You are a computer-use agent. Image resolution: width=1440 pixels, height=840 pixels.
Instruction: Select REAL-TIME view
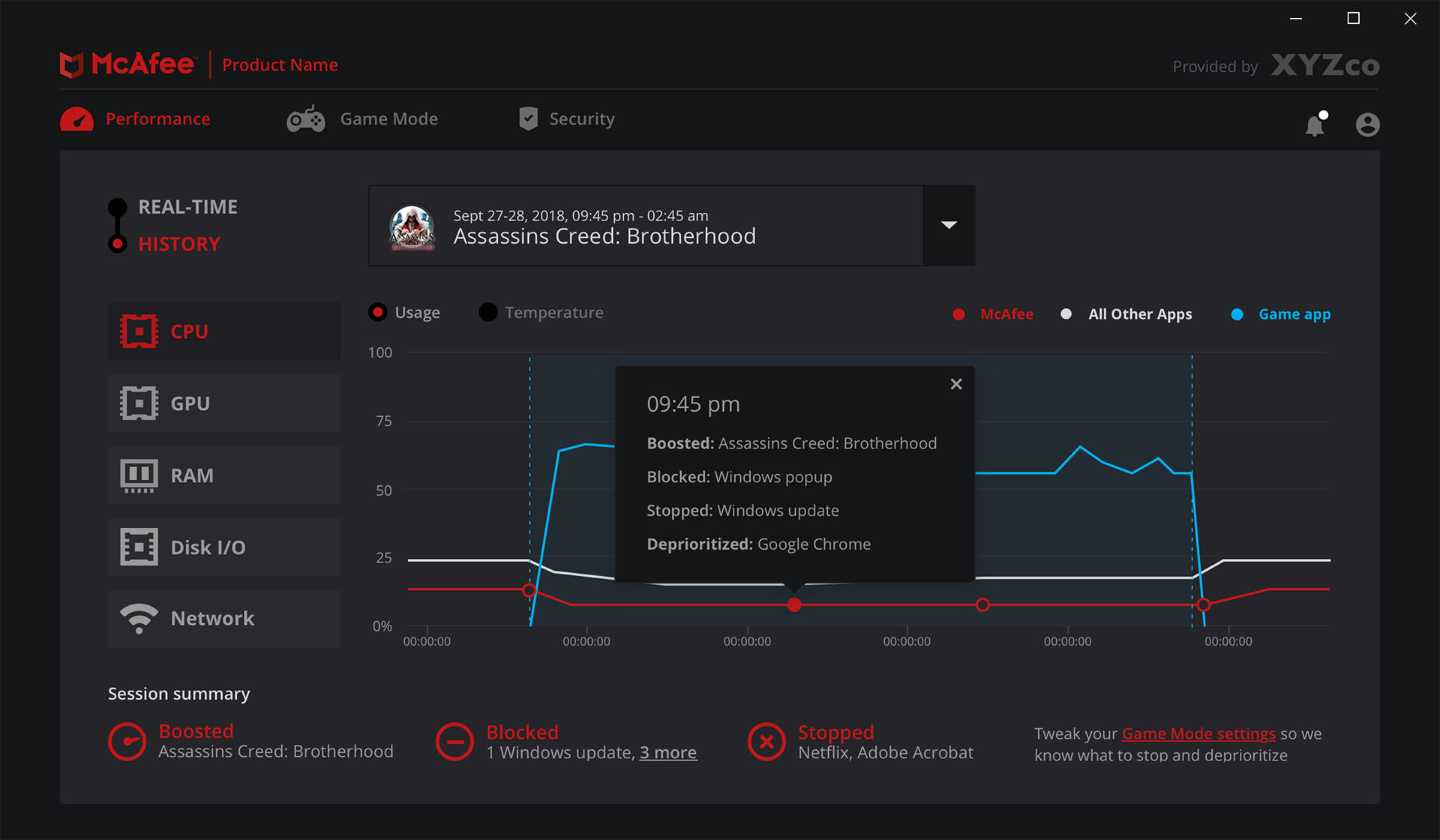click(x=174, y=207)
